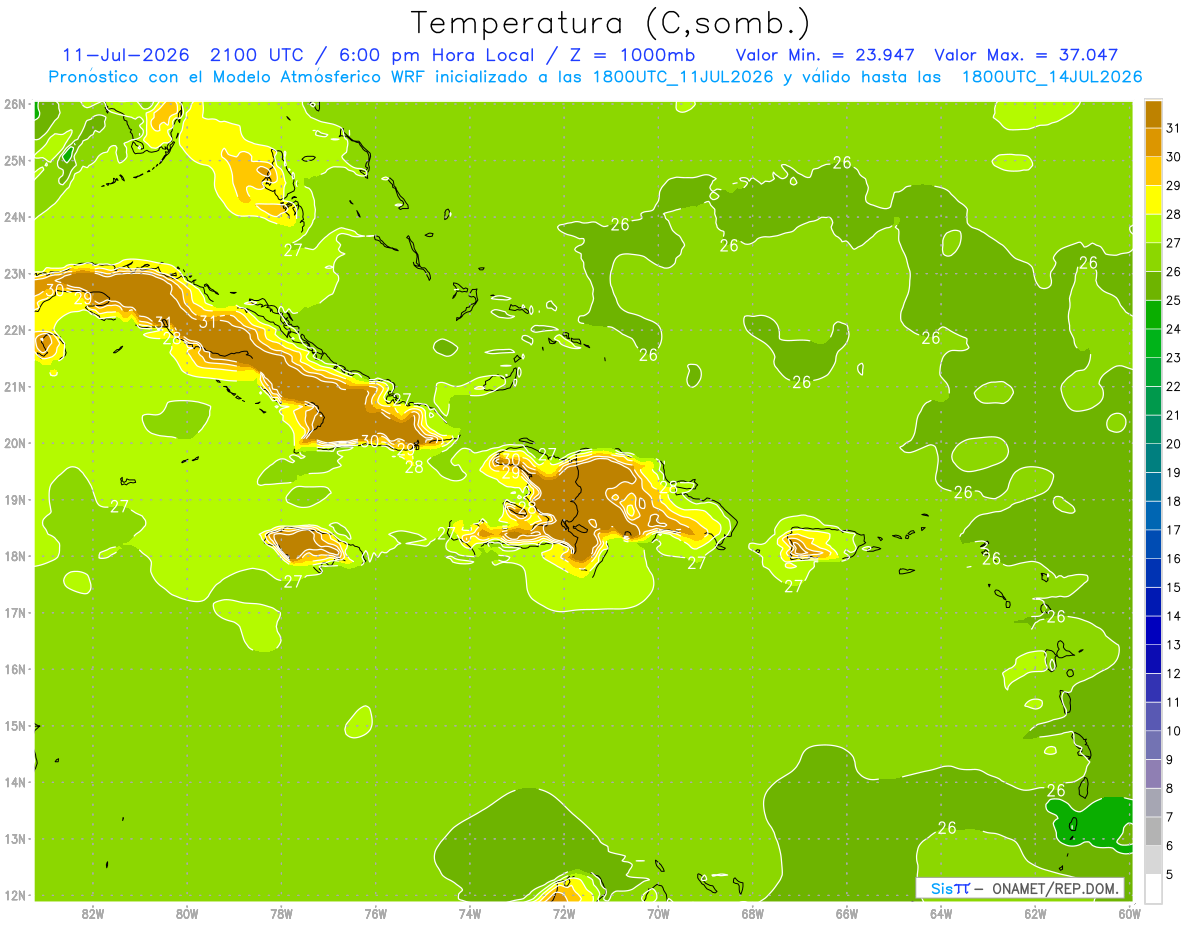
Task: Click the "62W" longitude axis label
Action: [1035, 913]
